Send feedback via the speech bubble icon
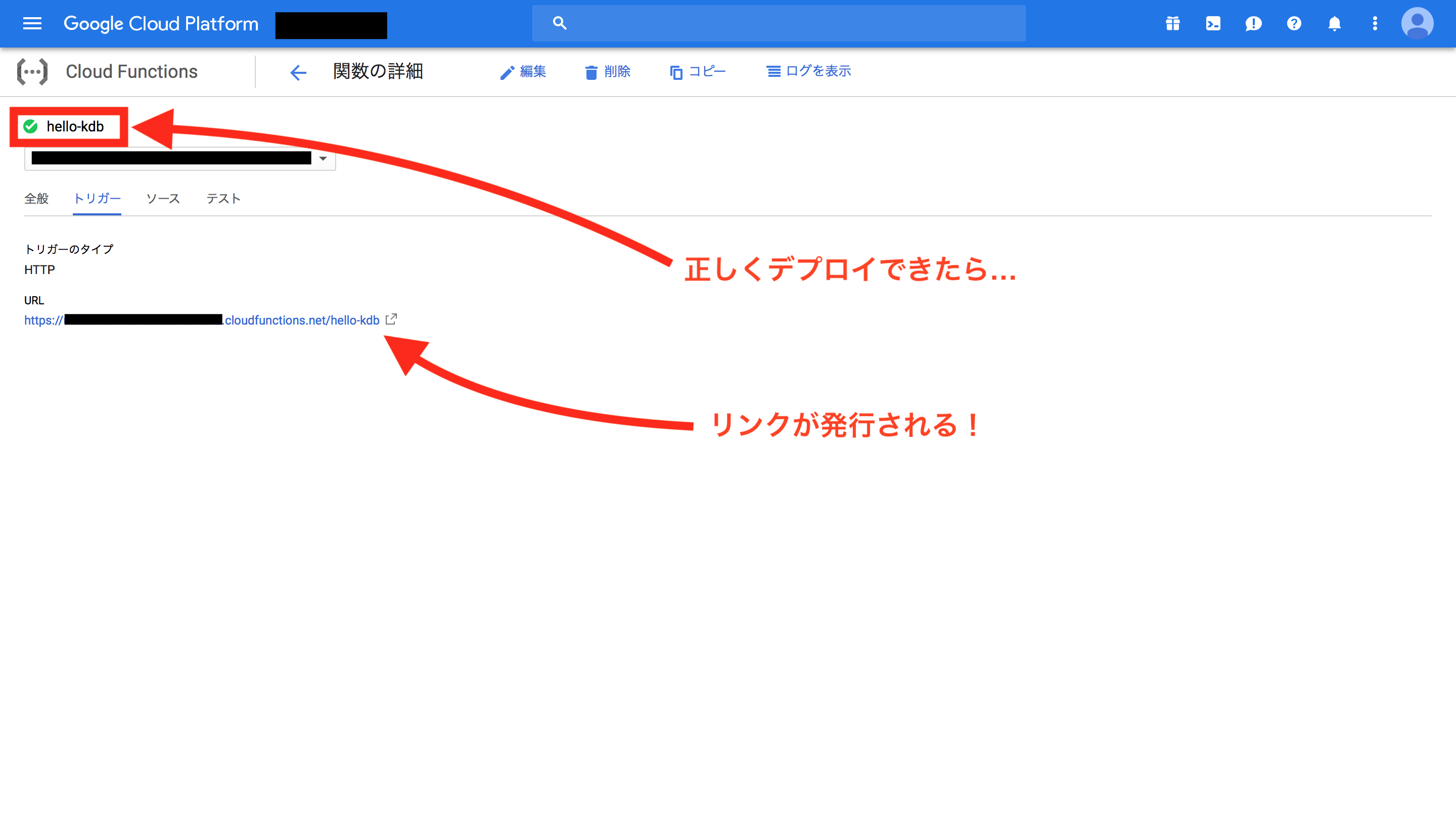This screenshot has width=1456, height=820. (x=1253, y=23)
